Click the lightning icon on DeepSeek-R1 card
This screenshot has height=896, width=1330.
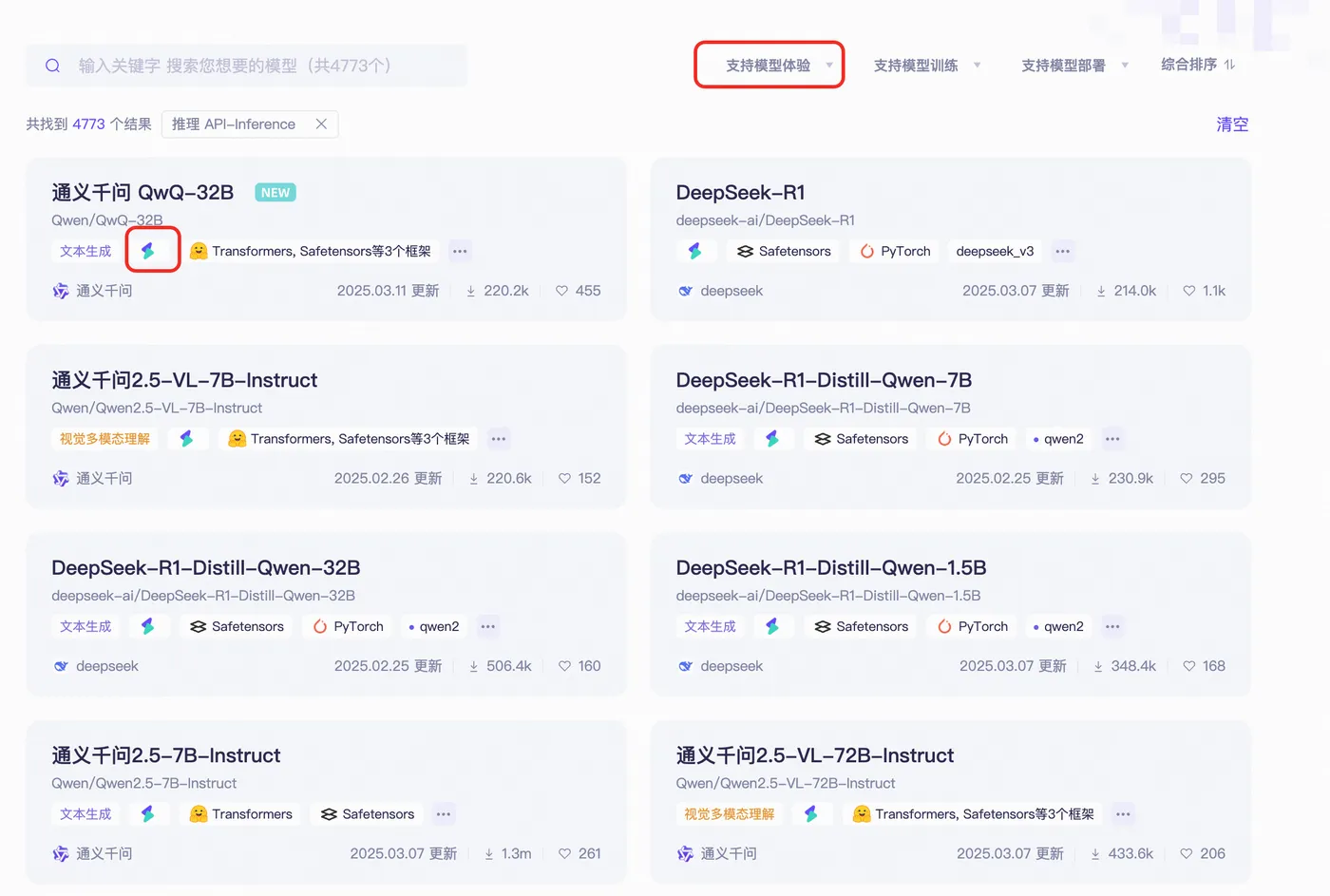tap(695, 251)
